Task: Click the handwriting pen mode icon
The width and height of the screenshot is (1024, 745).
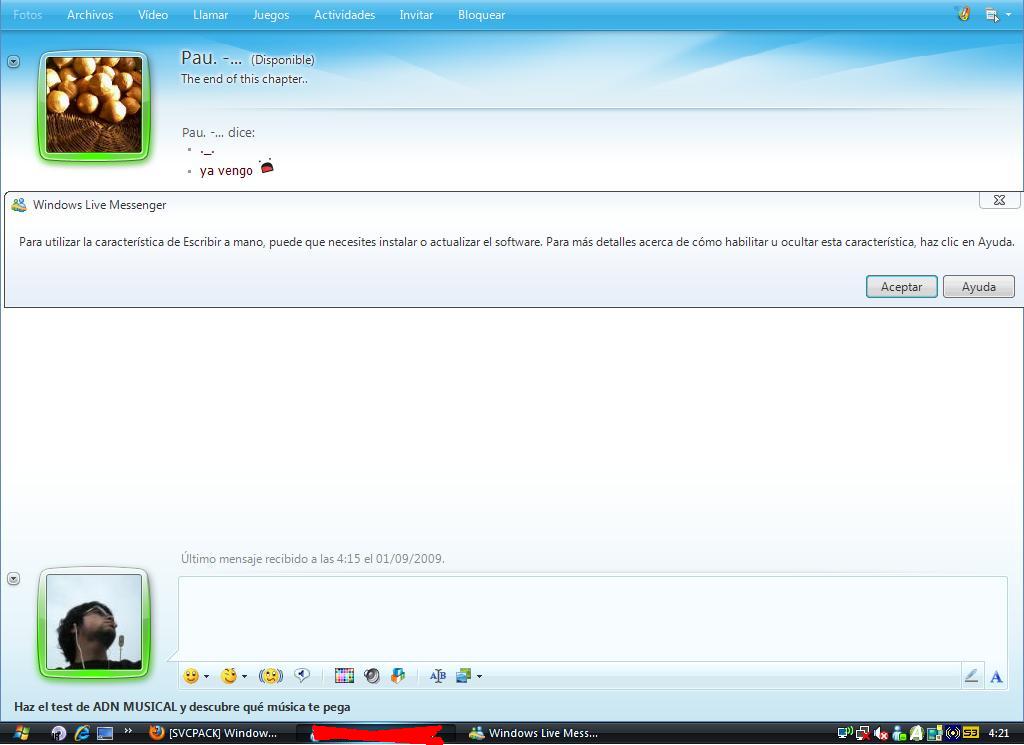Action: pos(970,676)
